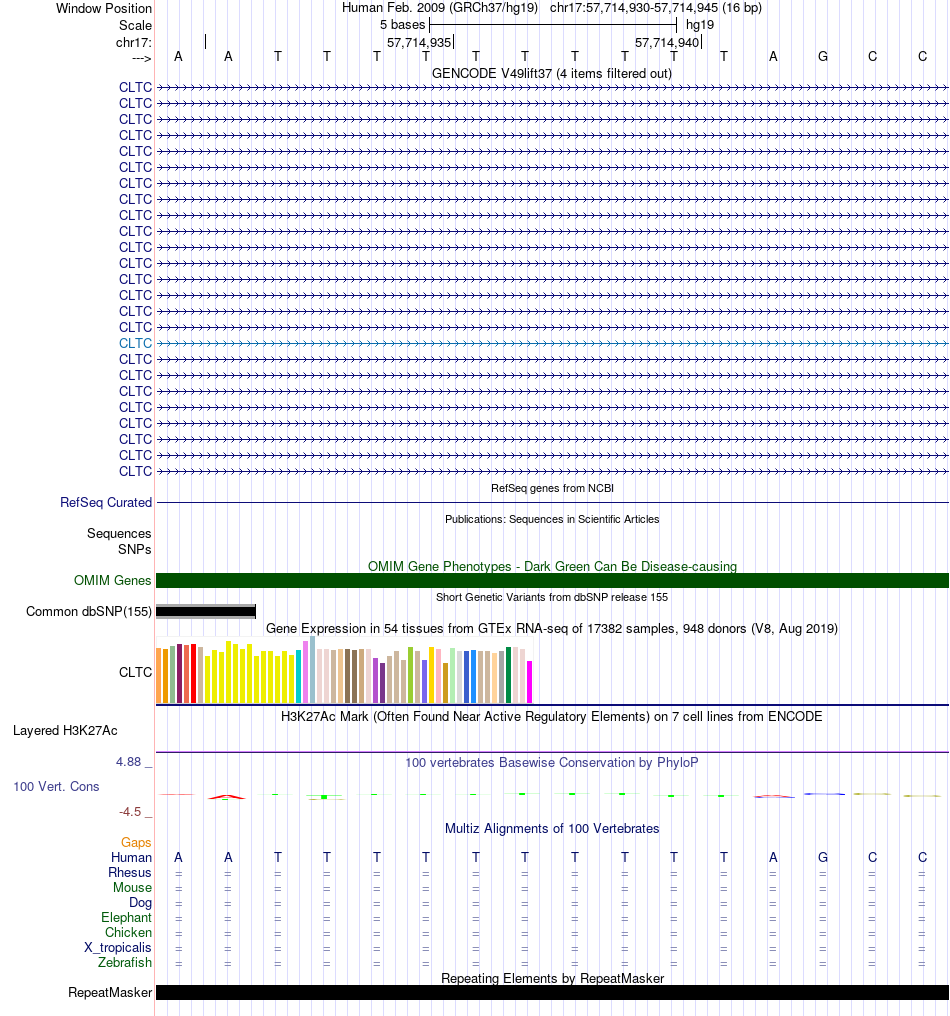Open Repeating Elements by RepeatMasker title
Image resolution: width=950 pixels, height=1016 pixels.
click(552, 978)
